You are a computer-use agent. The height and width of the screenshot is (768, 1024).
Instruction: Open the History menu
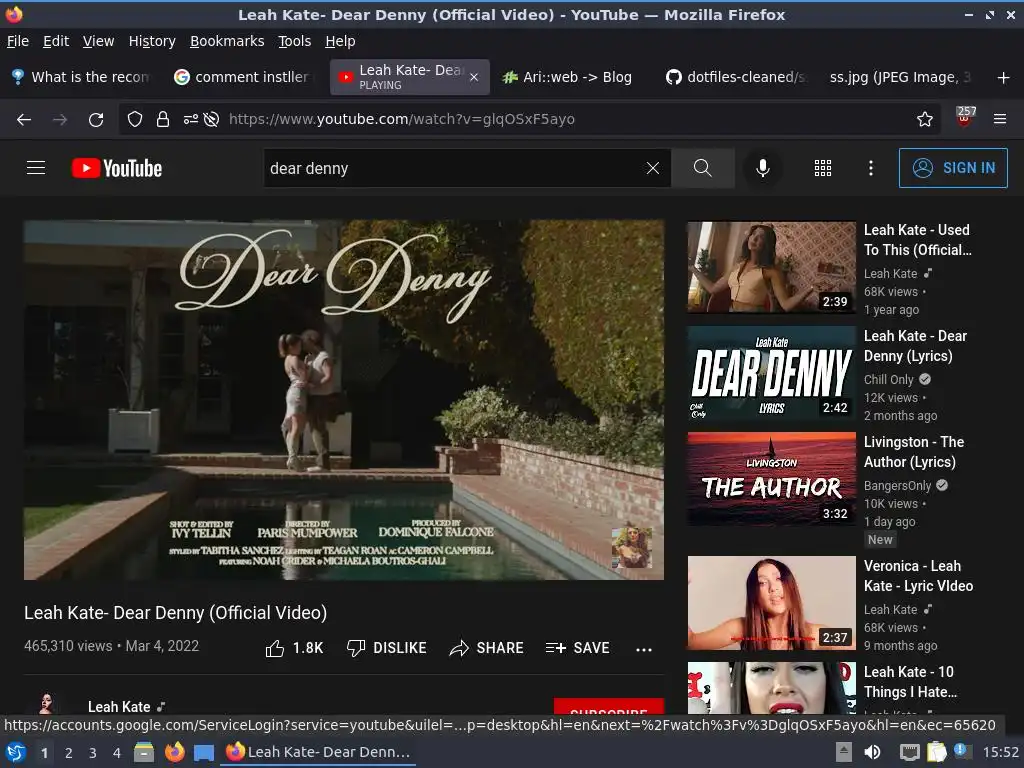point(152,41)
